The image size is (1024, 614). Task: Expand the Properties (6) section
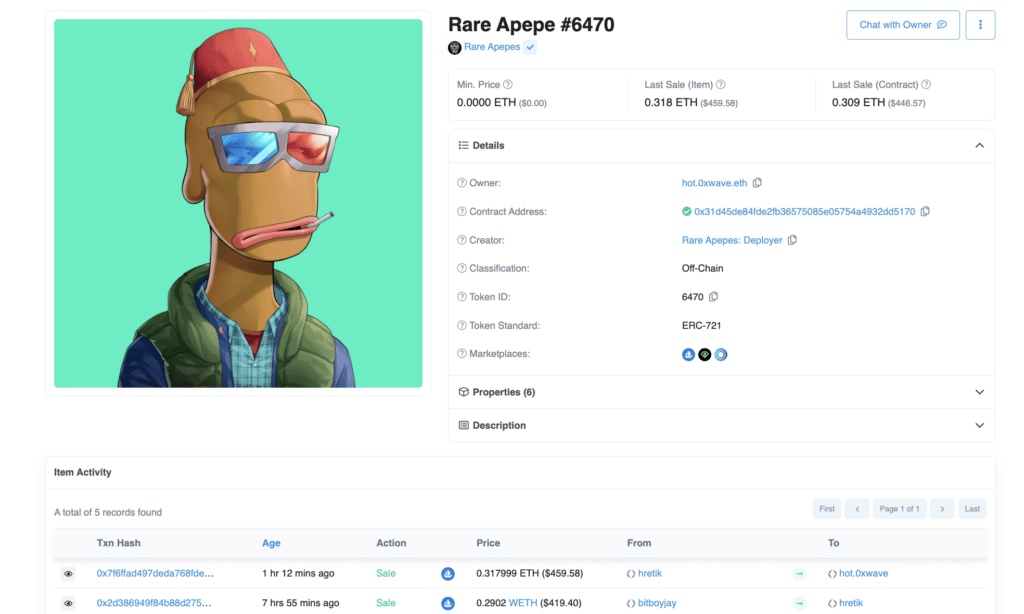[979, 392]
